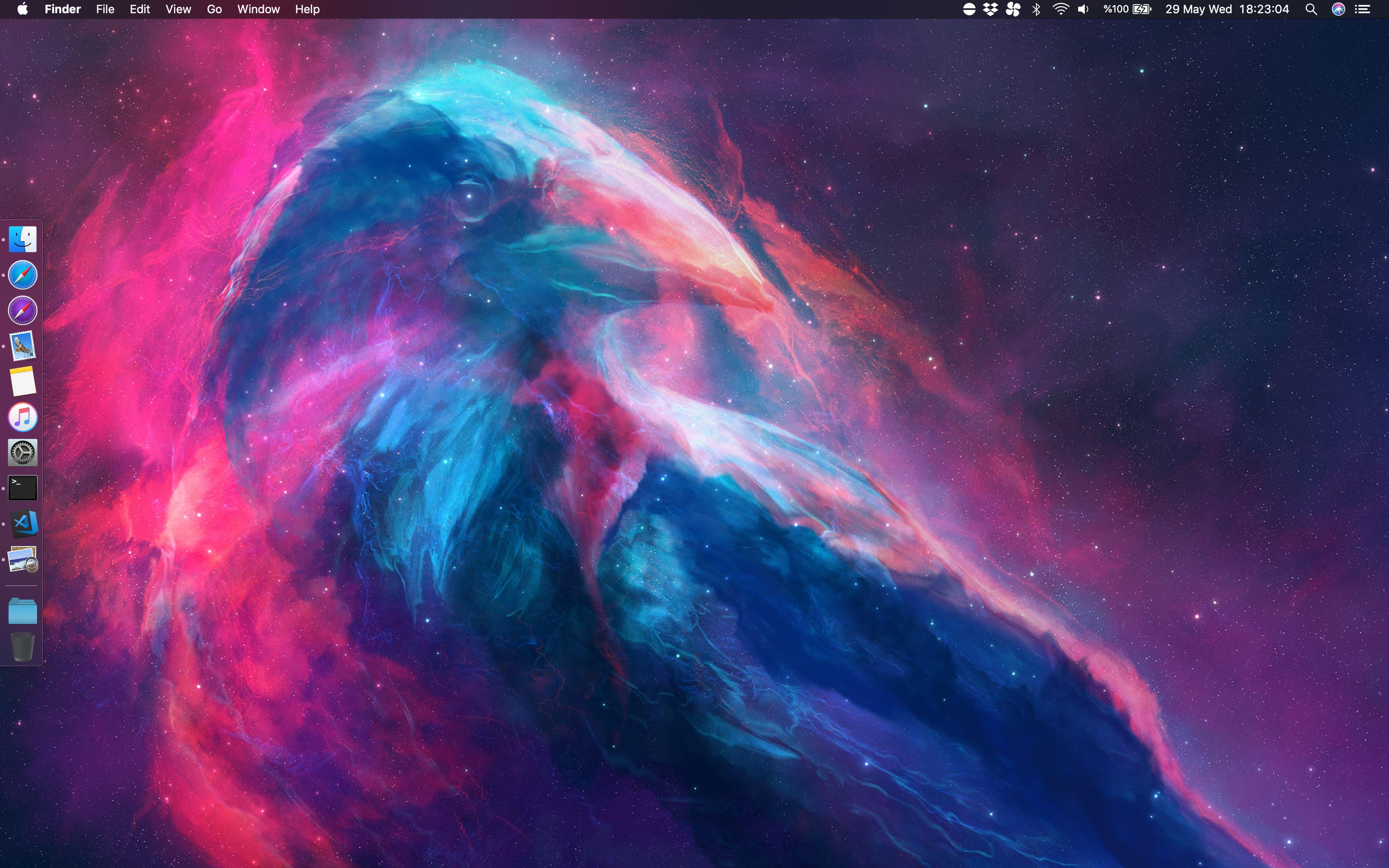Open the Finder application menu
Viewport: 1389px width, 868px height.
62,9
